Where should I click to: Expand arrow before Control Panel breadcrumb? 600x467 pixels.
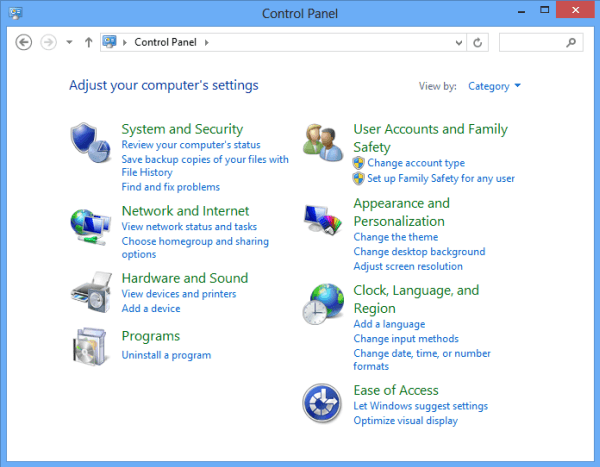coord(125,42)
